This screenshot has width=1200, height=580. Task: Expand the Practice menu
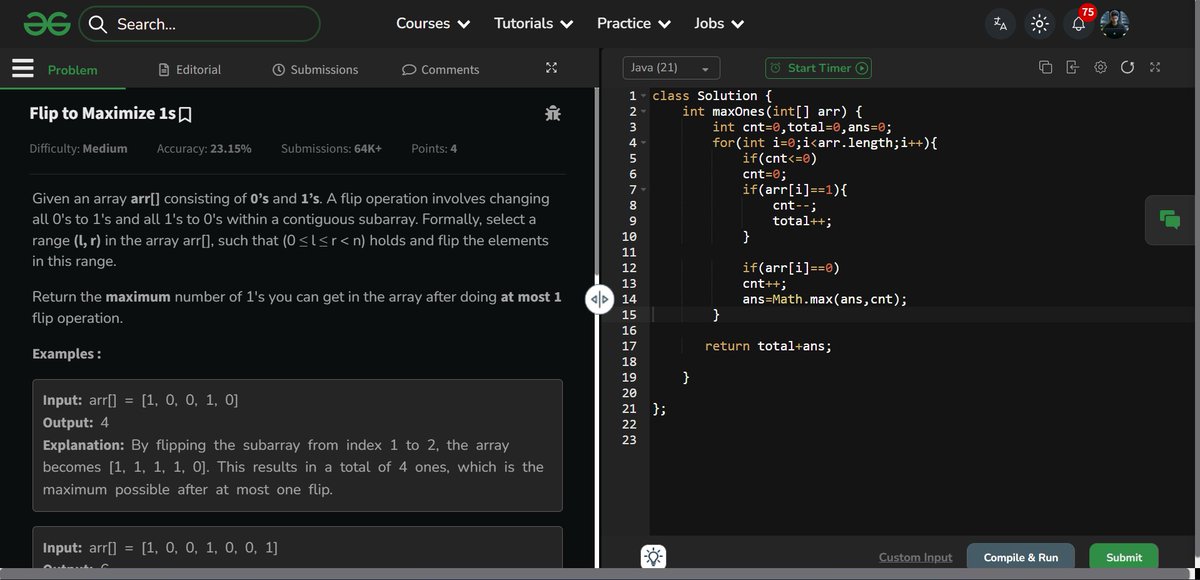pos(633,22)
